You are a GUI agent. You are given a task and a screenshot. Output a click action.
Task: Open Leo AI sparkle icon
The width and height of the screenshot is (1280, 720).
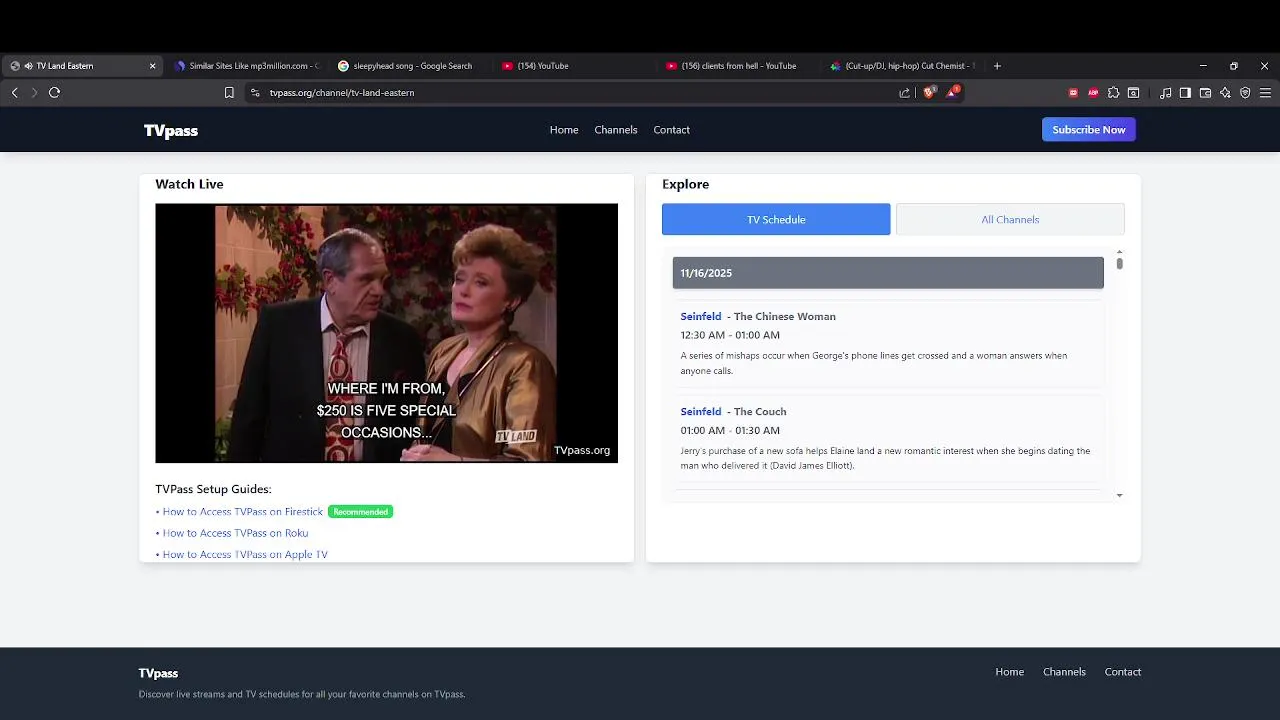coord(1225,92)
